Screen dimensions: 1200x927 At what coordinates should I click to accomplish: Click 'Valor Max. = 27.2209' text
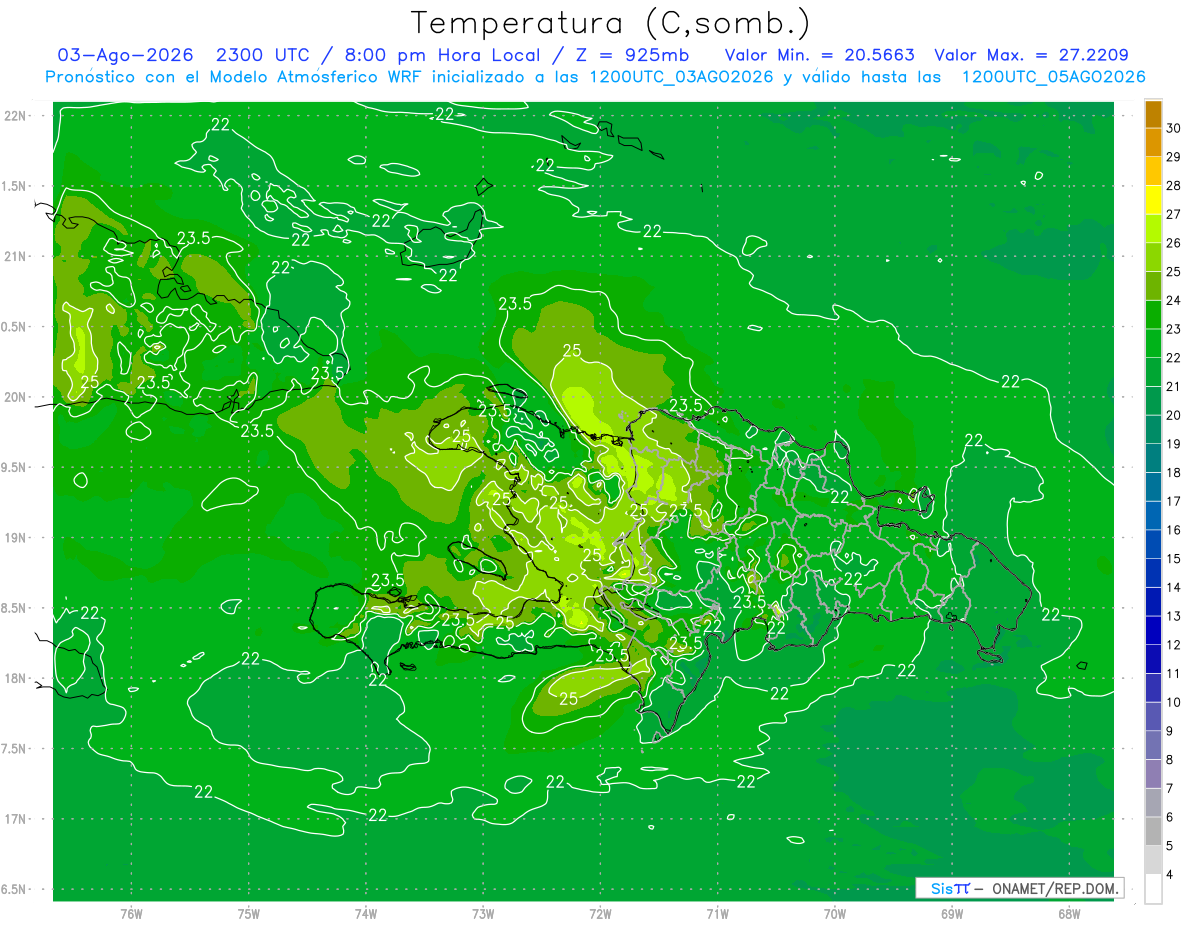pos(1031,55)
